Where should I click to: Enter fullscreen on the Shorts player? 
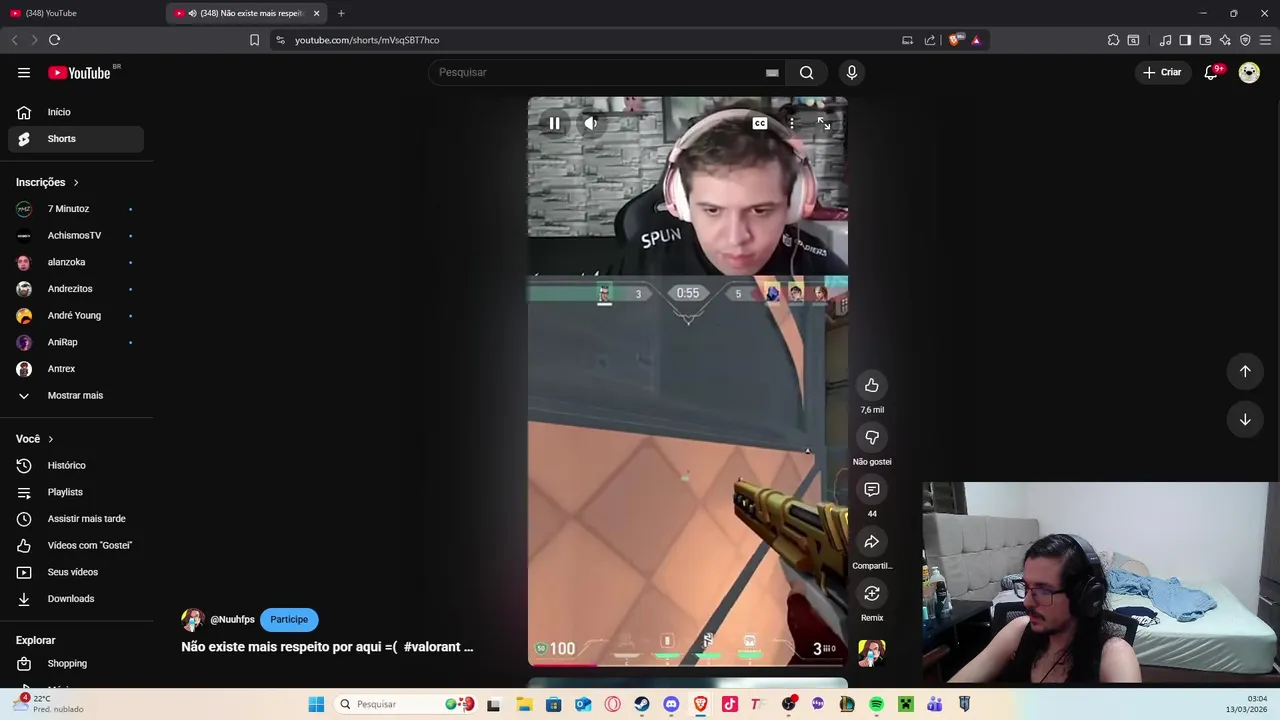pos(824,123)
